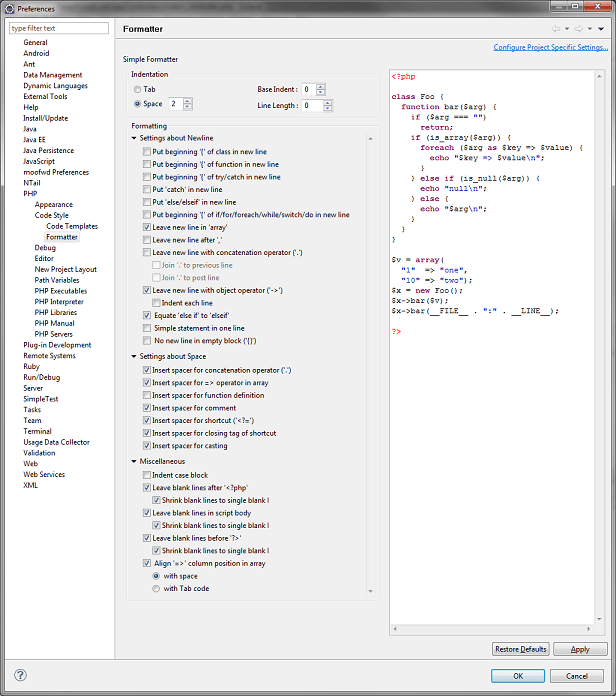
Task: Select align with Tab code radio option
Action: point(156,589)
